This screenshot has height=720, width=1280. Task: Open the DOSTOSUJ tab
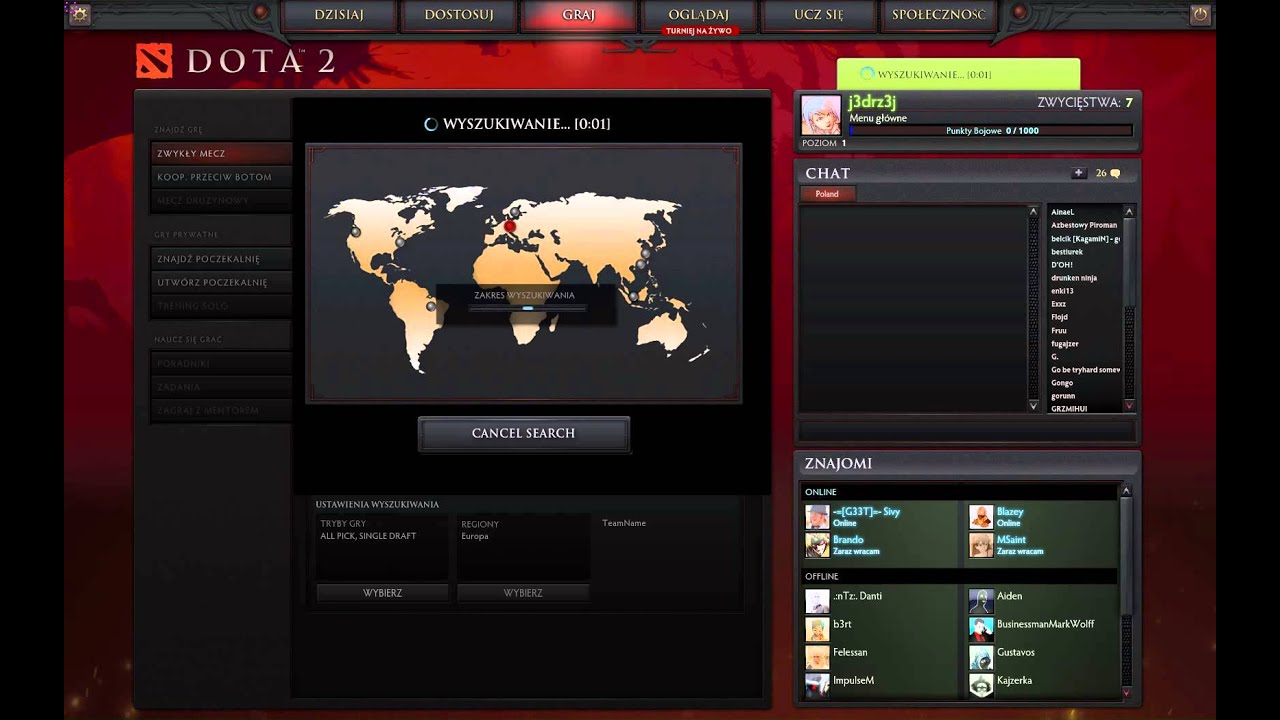pos(458,15)
